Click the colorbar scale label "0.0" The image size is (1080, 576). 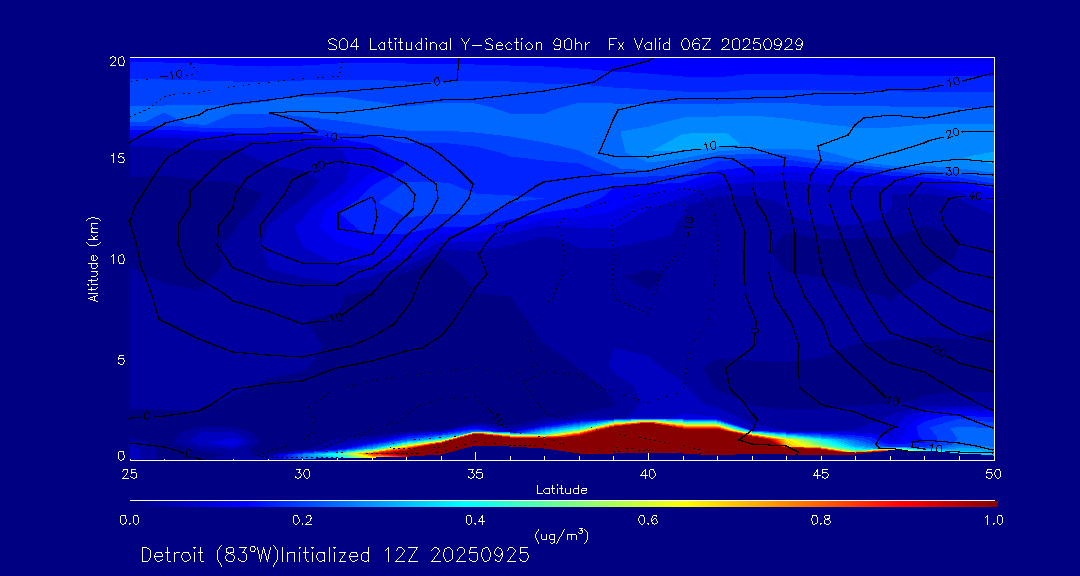(x=129, y=520)
